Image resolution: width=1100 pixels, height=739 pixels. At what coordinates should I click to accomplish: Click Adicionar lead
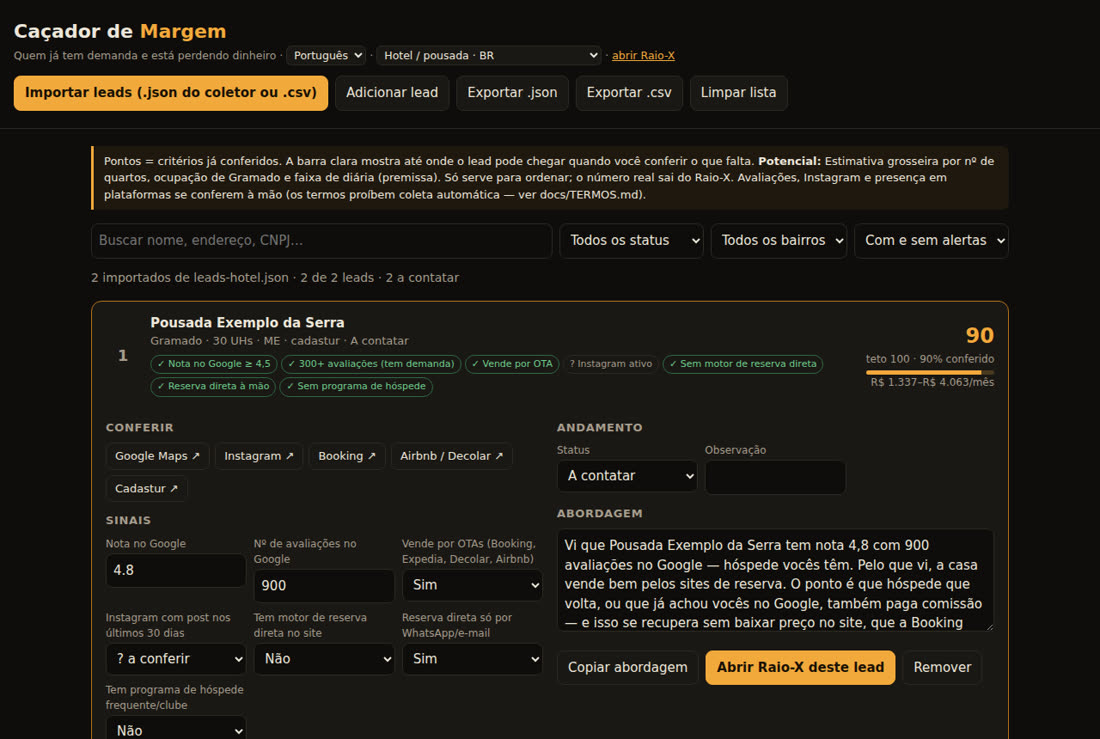(391, 93)
